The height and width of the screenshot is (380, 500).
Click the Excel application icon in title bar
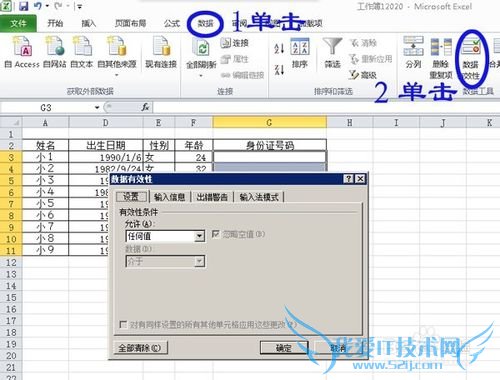(x=7, y=6)
